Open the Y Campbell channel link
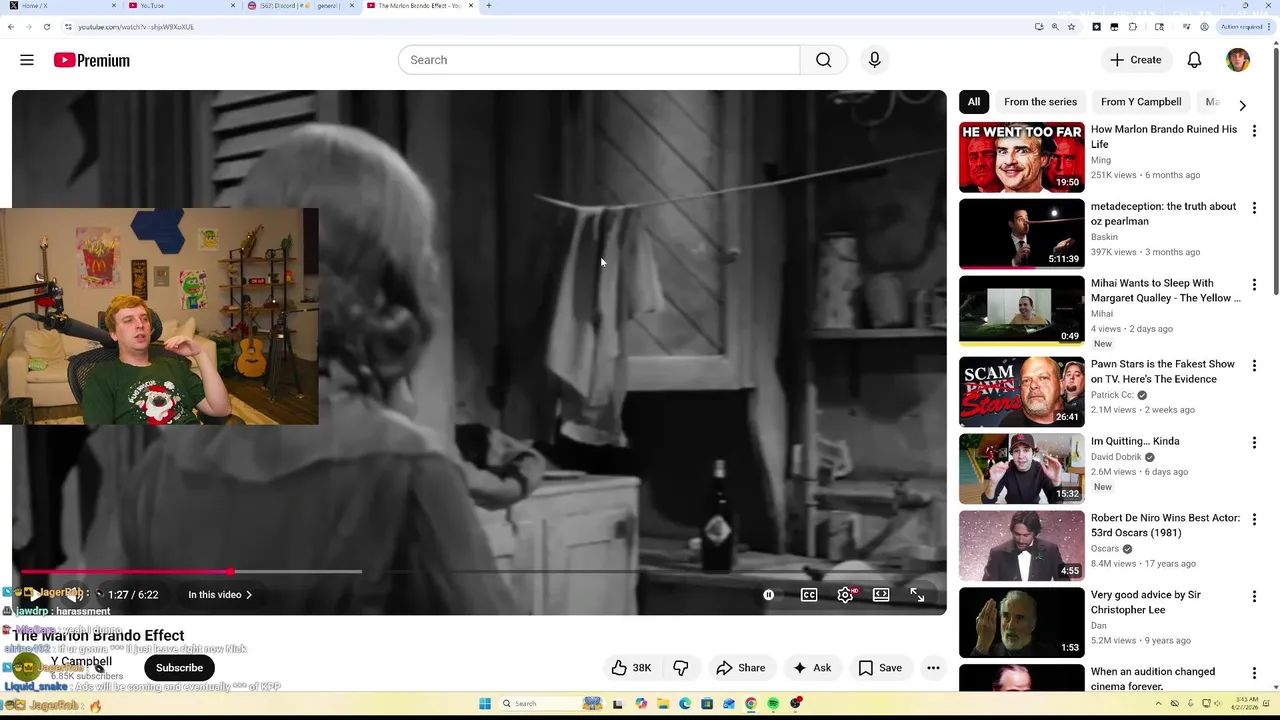Screen dimensions: 1280x720 [81, 661]
